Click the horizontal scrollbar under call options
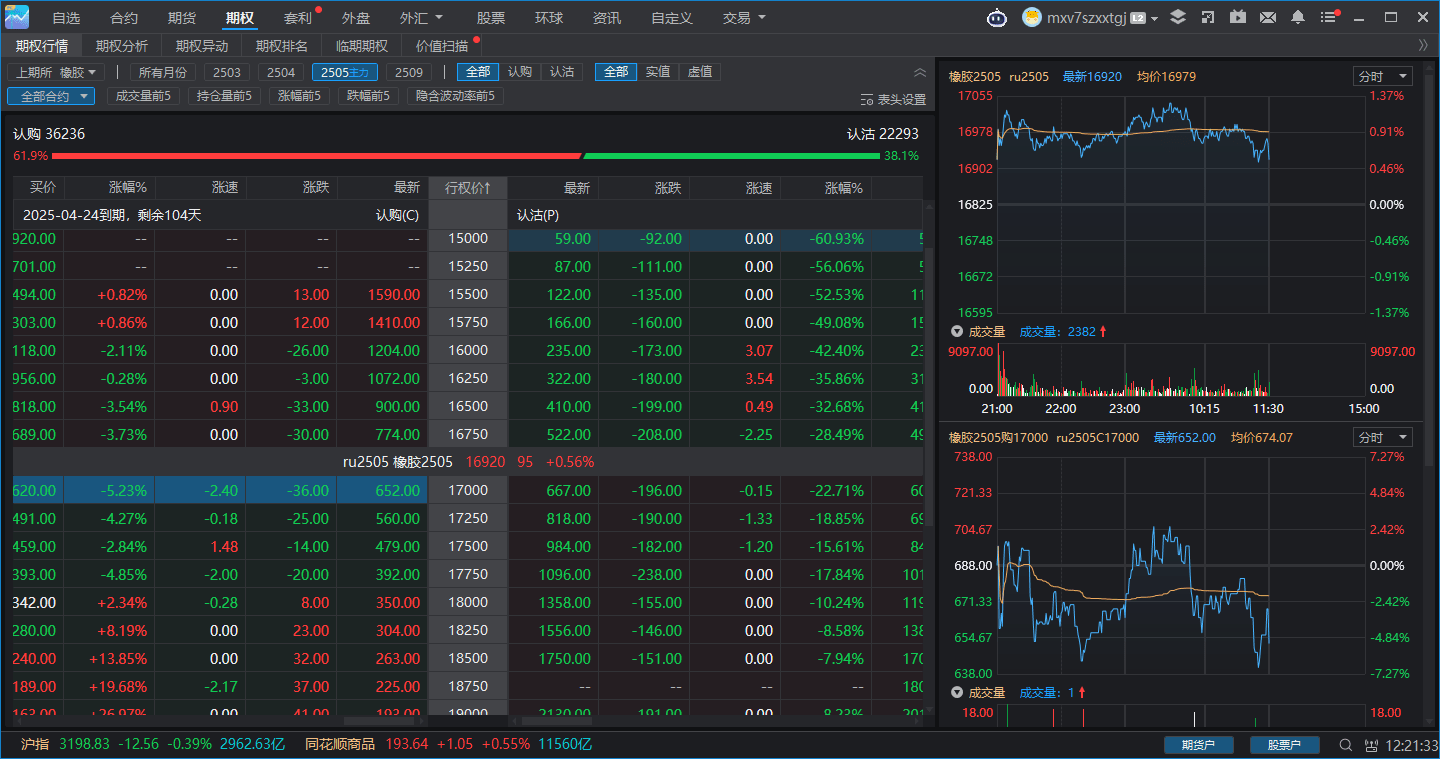This screenshot has width=1440, height=759. click(378, 721)
